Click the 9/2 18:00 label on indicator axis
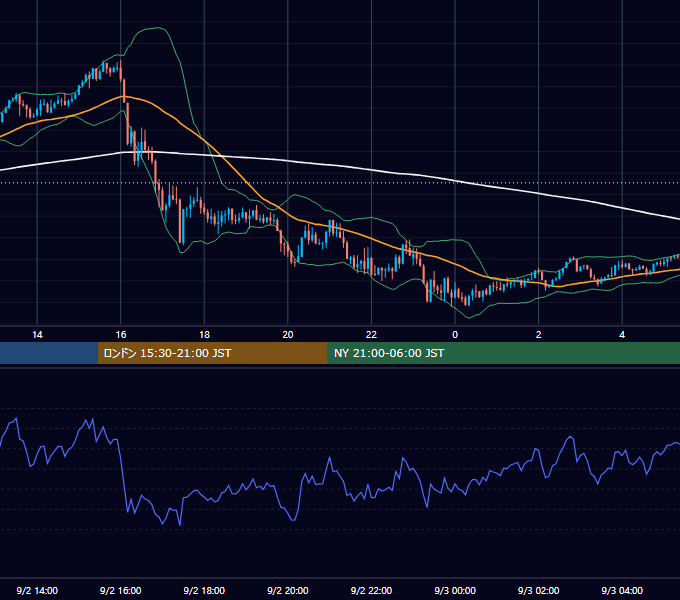Viewport: 680px width, 600px height. 204,590
